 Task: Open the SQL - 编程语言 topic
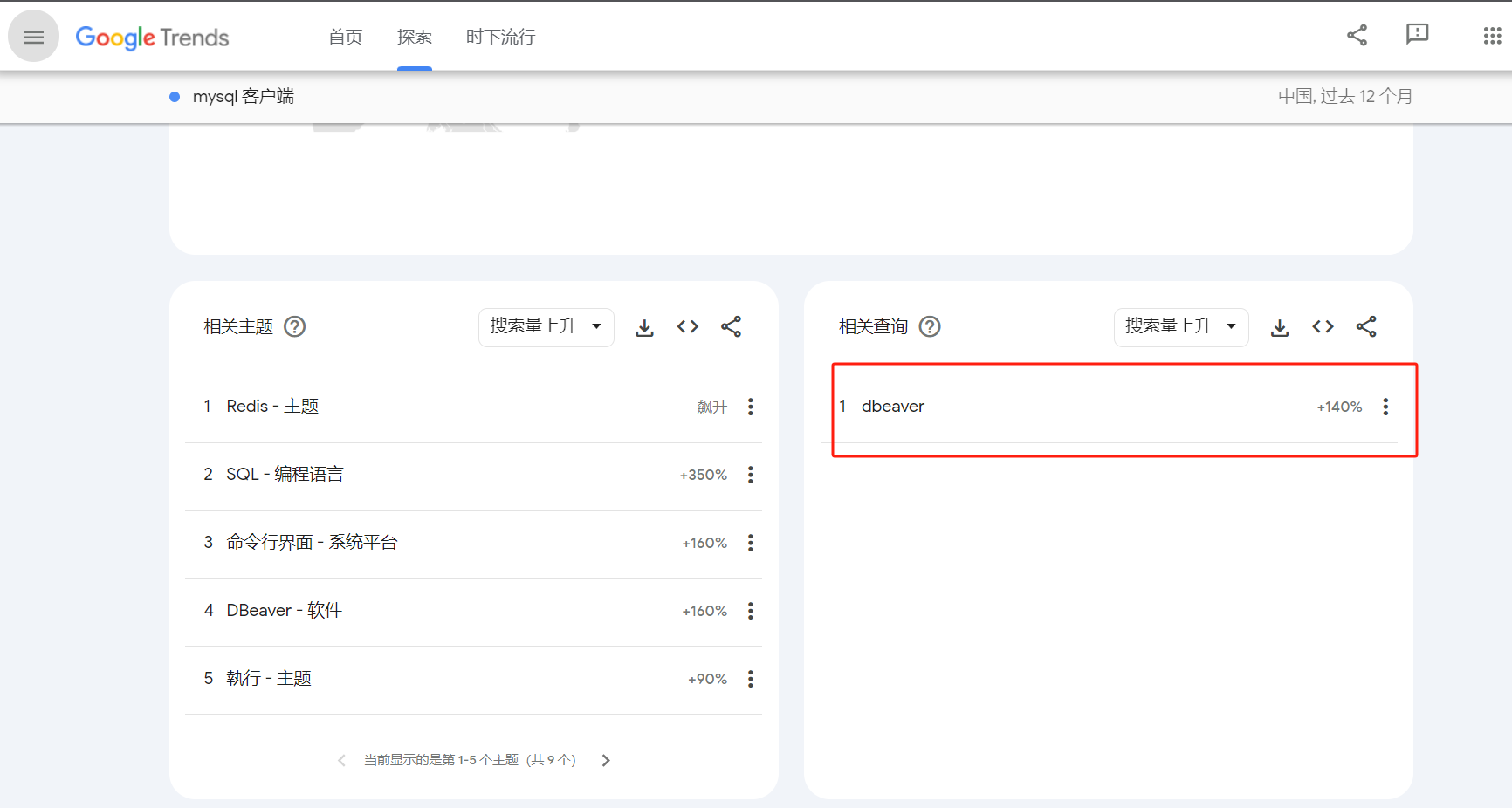(285, 475)
